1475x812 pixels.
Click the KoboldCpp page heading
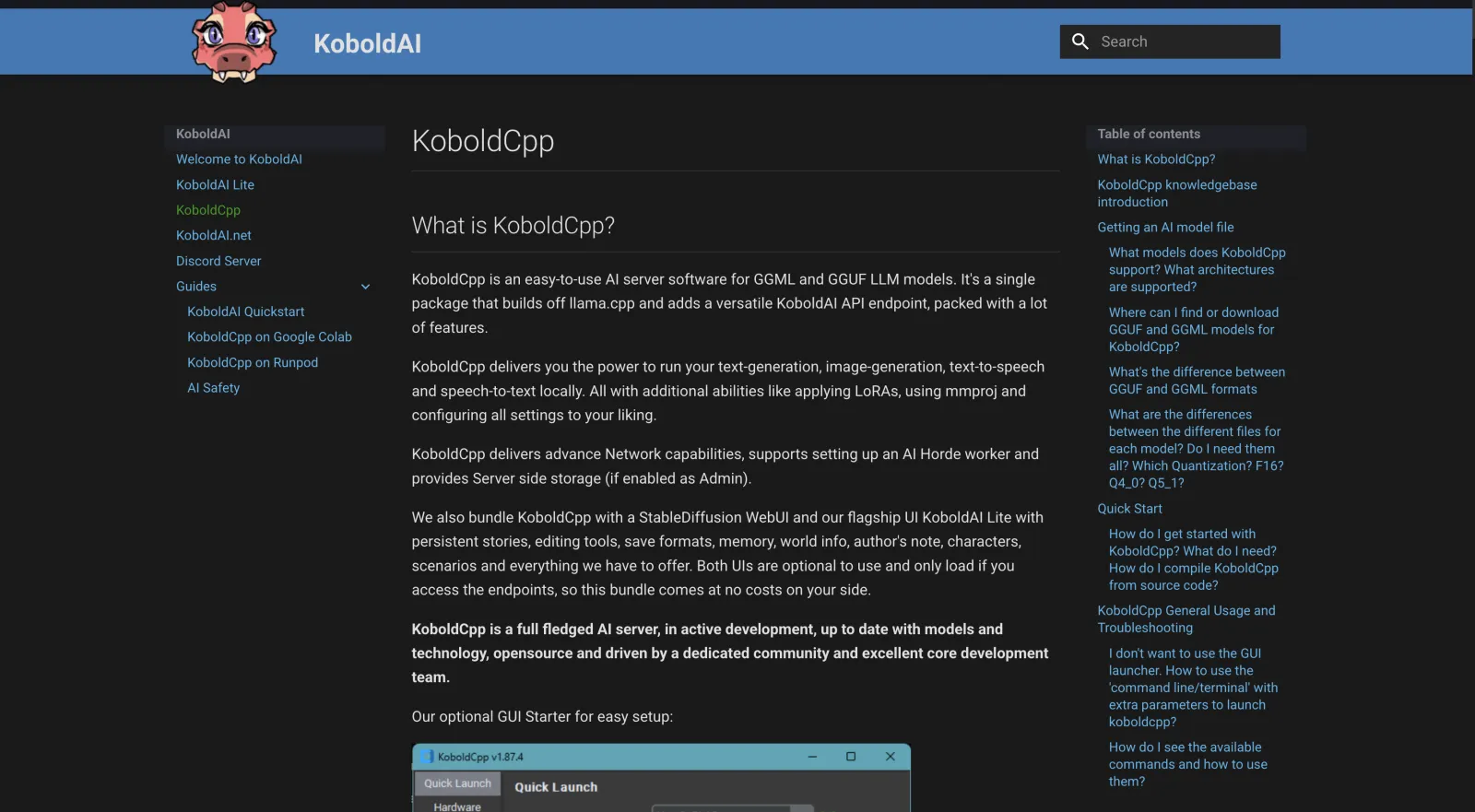coord(483,141)
